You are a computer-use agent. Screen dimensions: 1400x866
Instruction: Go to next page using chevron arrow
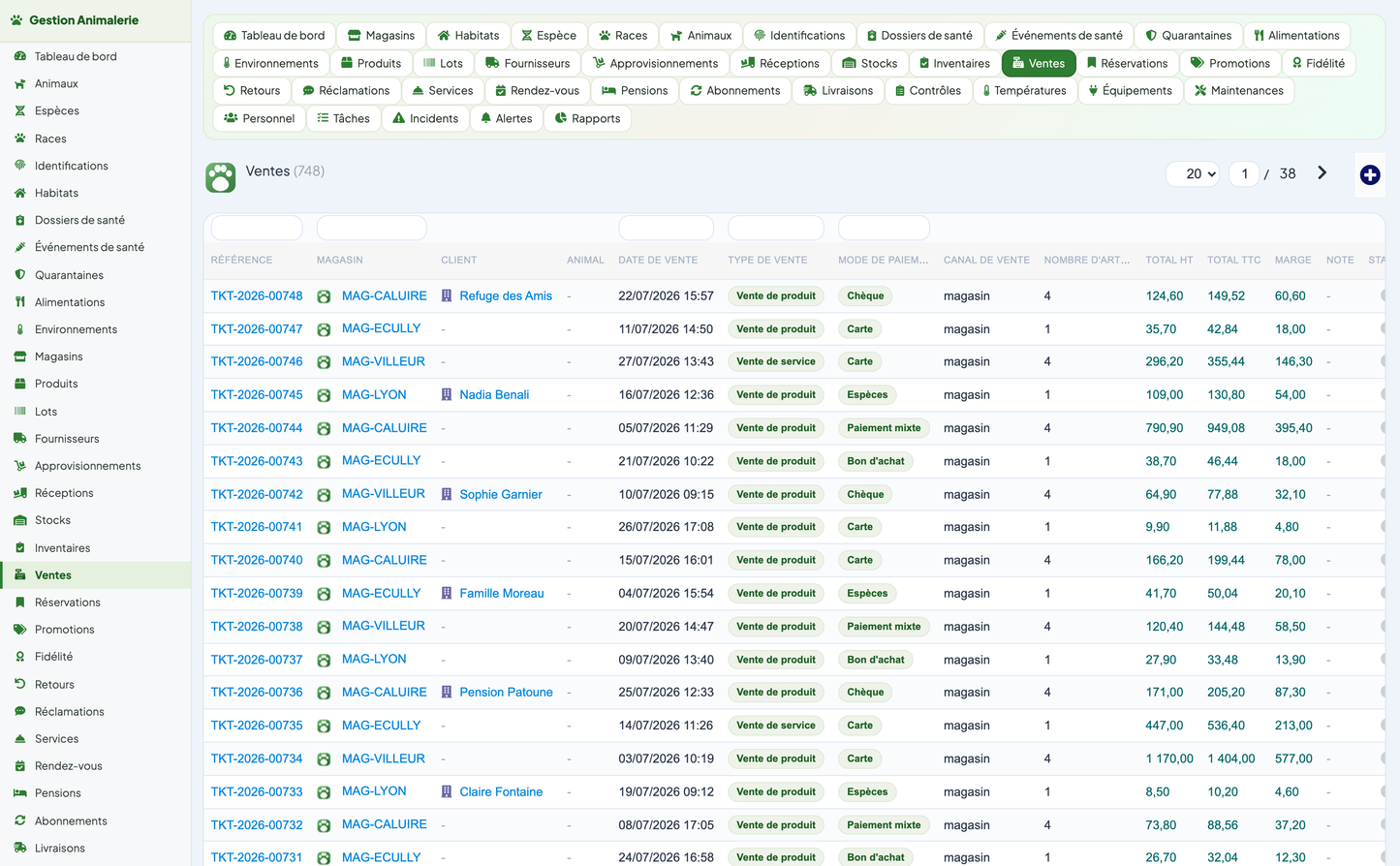click(x=1322, y=172)
